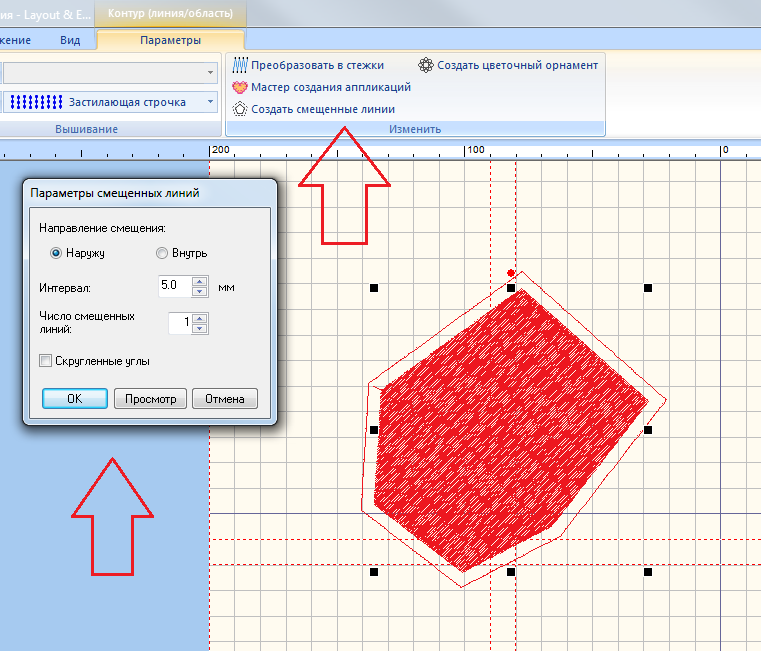Viewport: 761px width, 651px height.
Task: Click the Параметры смещенных линий title bar
Action: pos(150,193)
